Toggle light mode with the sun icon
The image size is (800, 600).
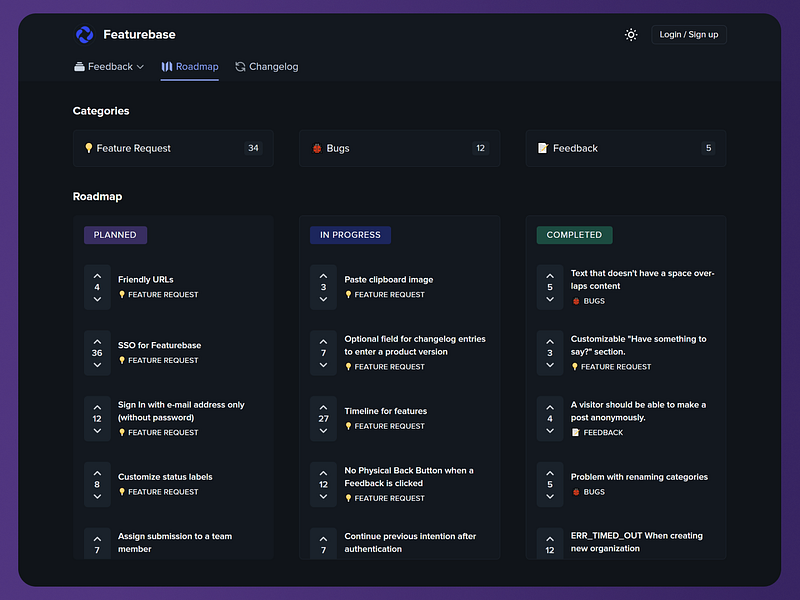630,34
